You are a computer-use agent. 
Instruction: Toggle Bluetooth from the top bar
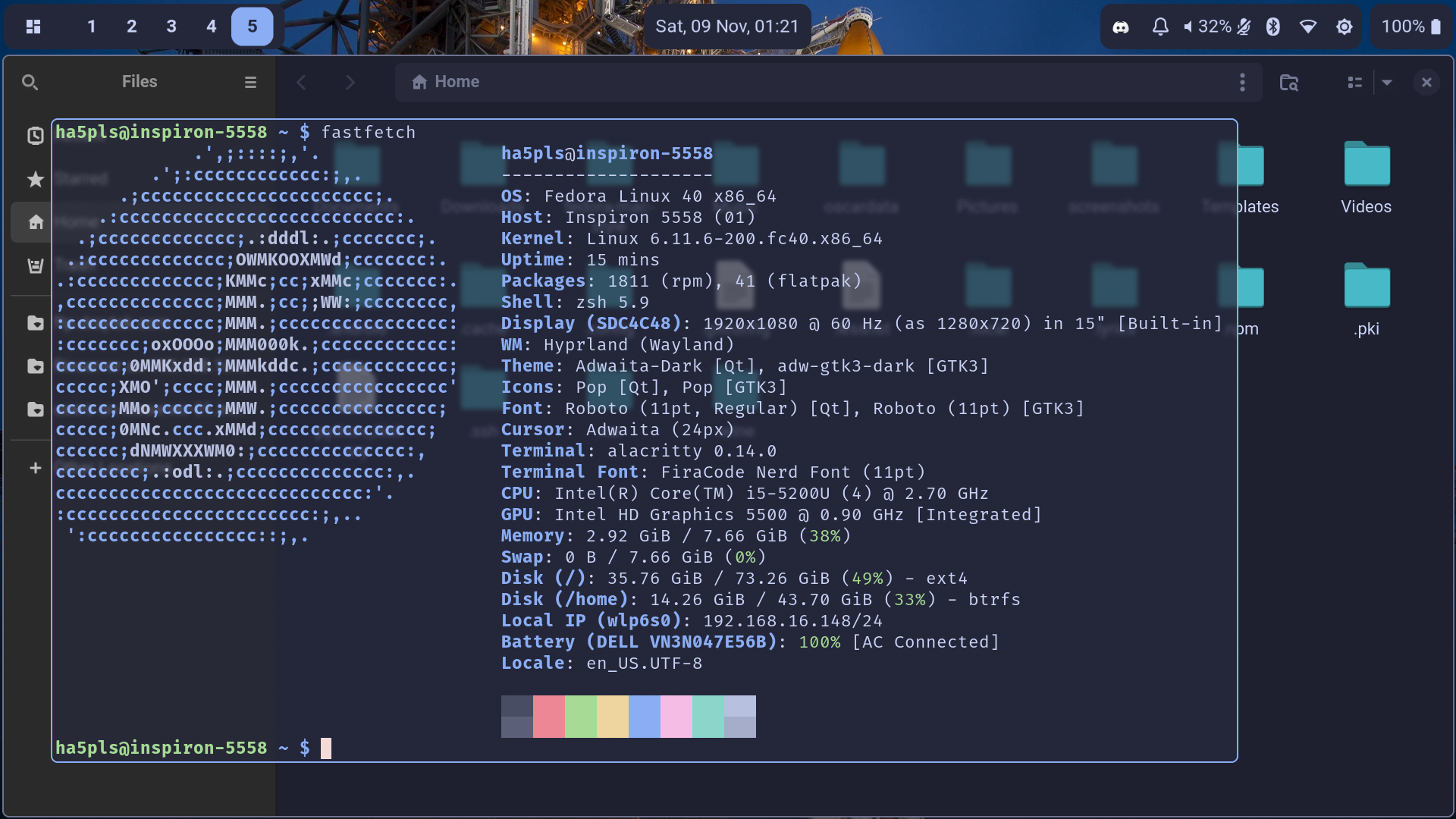[1273, 27]
